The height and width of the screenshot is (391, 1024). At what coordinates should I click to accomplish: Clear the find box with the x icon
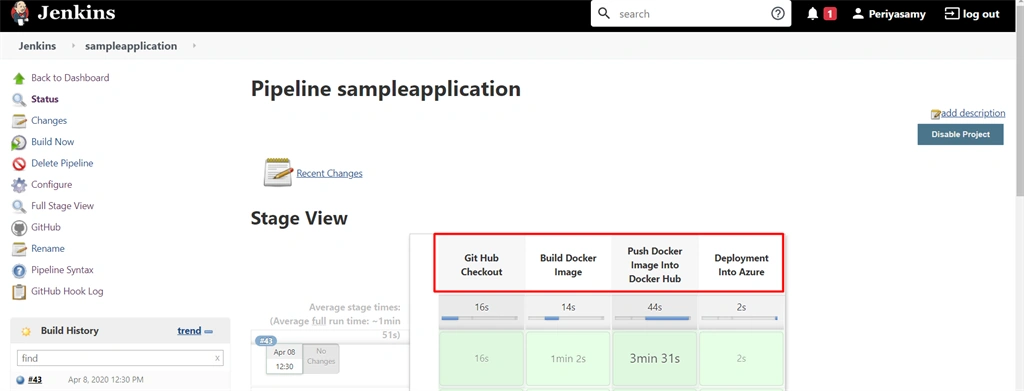tap(217, 358)
